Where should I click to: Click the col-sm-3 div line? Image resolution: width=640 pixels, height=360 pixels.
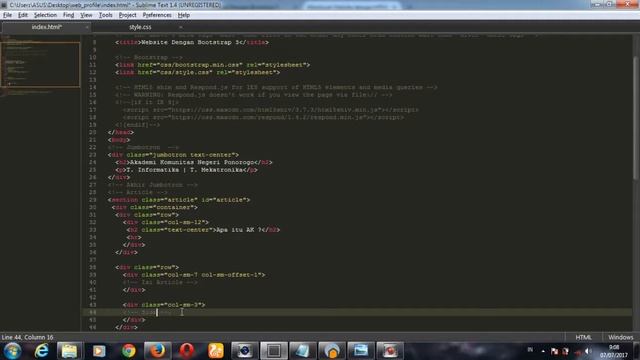click(x=164, y=304)
